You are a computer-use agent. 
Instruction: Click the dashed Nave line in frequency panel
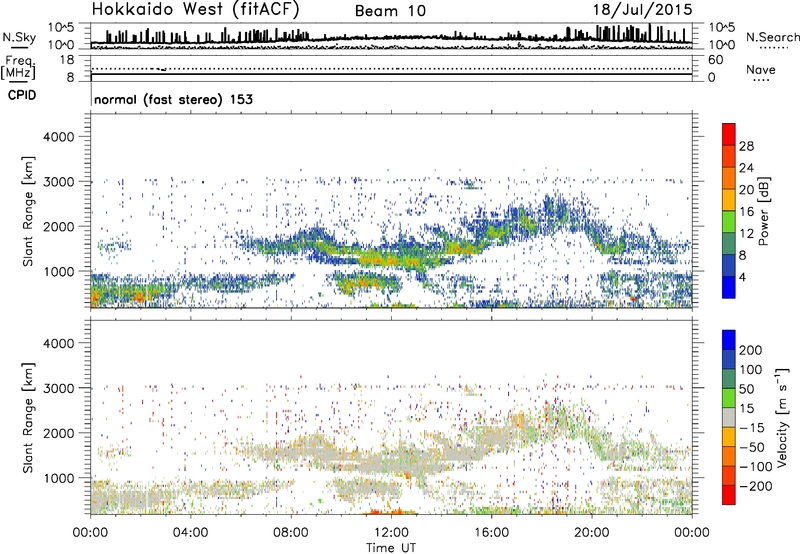point(392,68)
